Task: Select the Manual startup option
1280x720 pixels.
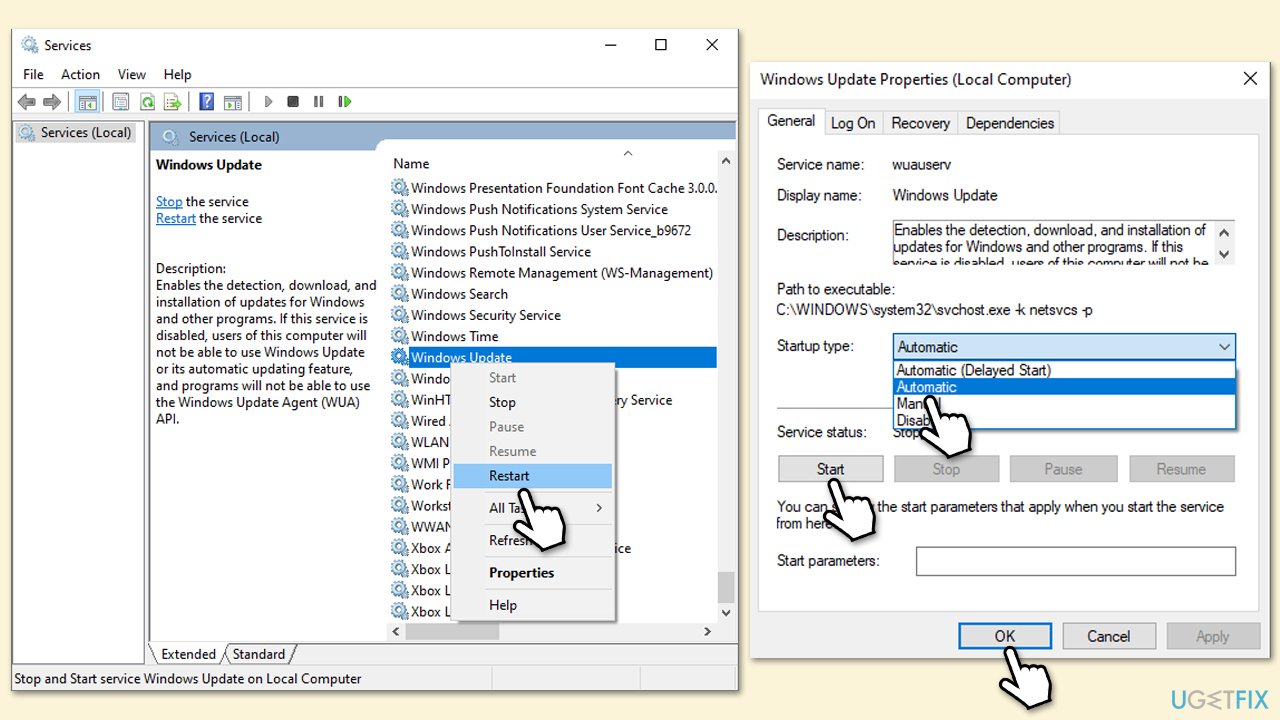Action: [1064, 404]
